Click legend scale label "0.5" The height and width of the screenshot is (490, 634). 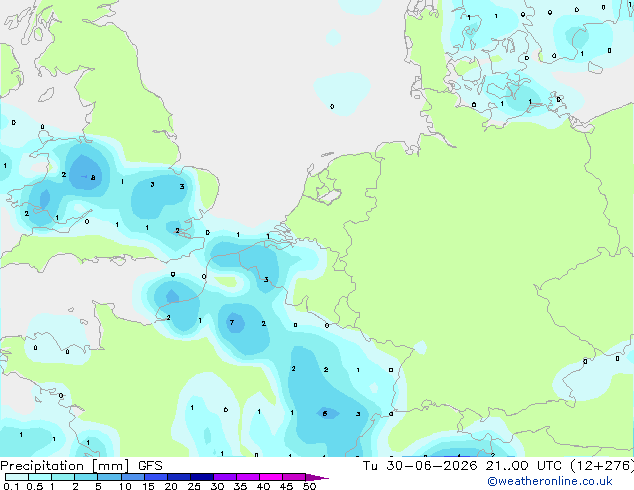tap(35, 486)
